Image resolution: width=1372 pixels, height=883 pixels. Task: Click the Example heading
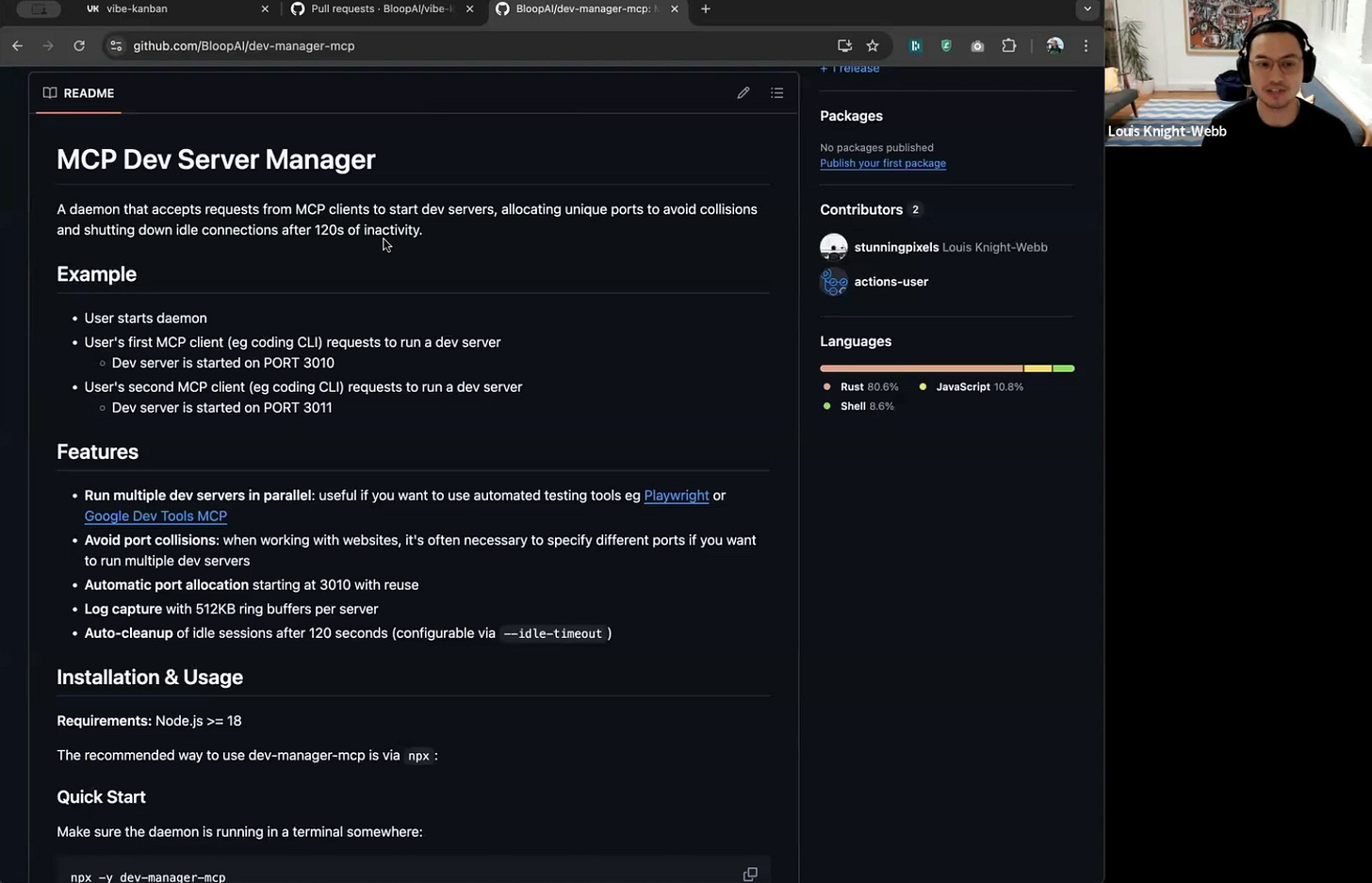[96, 274]
